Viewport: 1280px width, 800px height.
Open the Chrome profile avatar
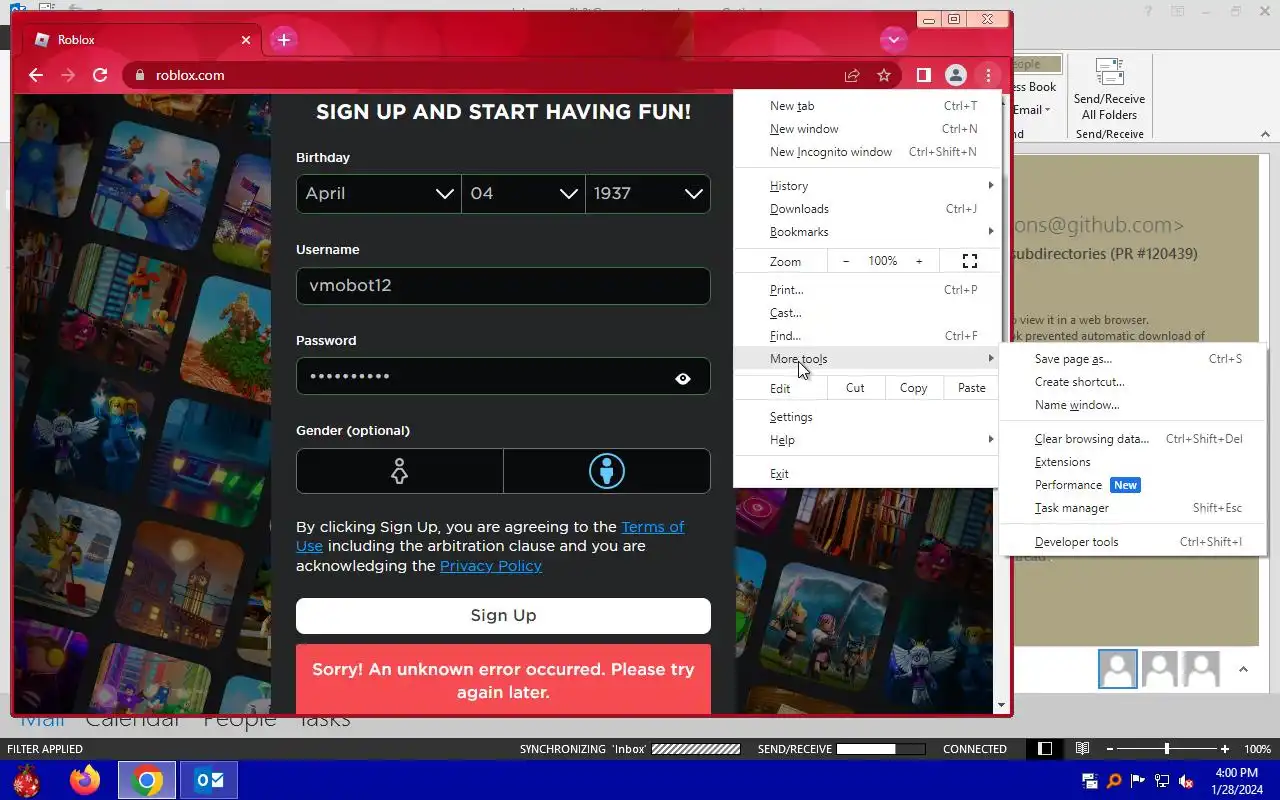click(x=956, y=75)
